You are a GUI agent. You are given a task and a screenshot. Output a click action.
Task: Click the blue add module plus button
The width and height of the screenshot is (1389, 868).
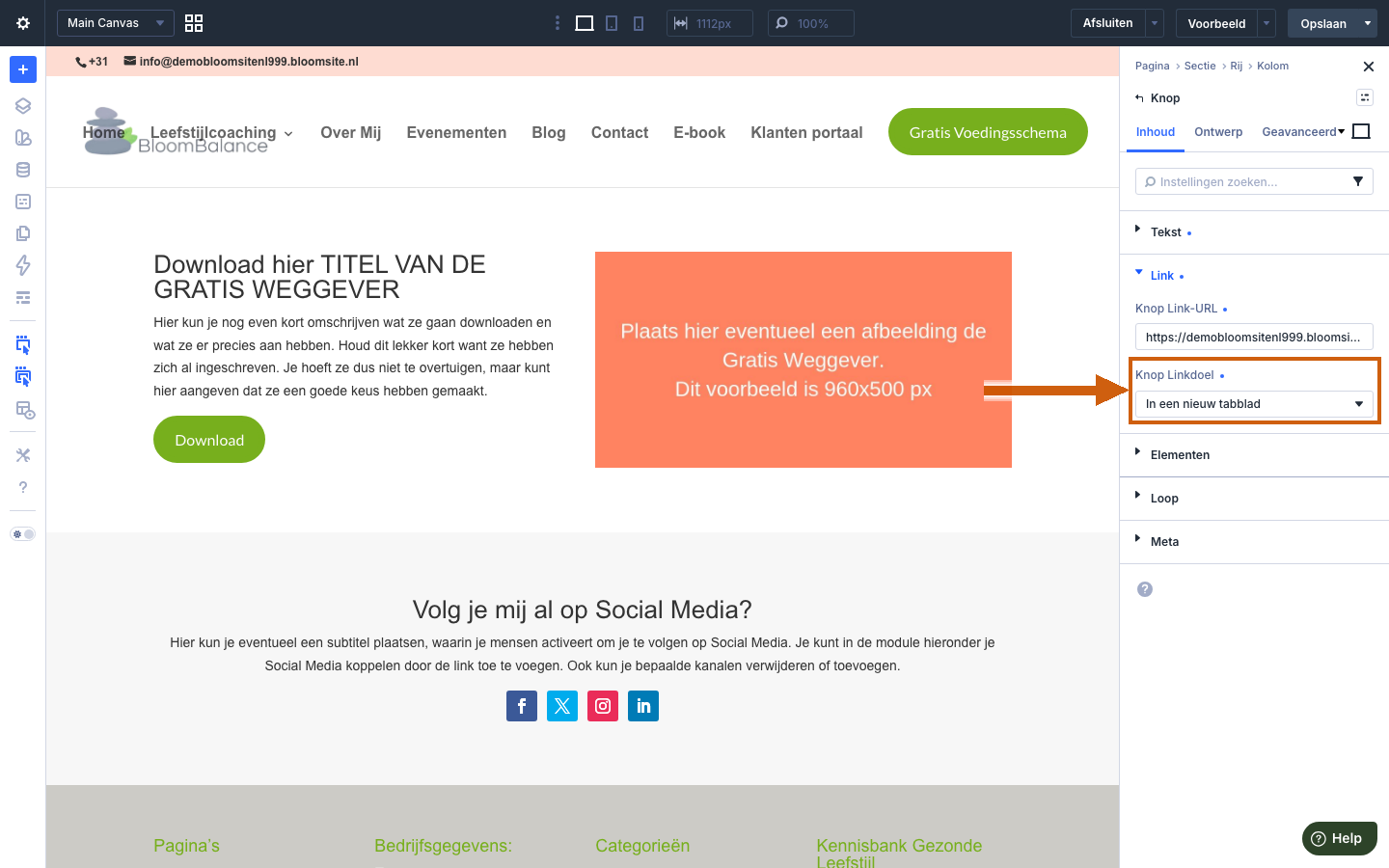[23, 69]
